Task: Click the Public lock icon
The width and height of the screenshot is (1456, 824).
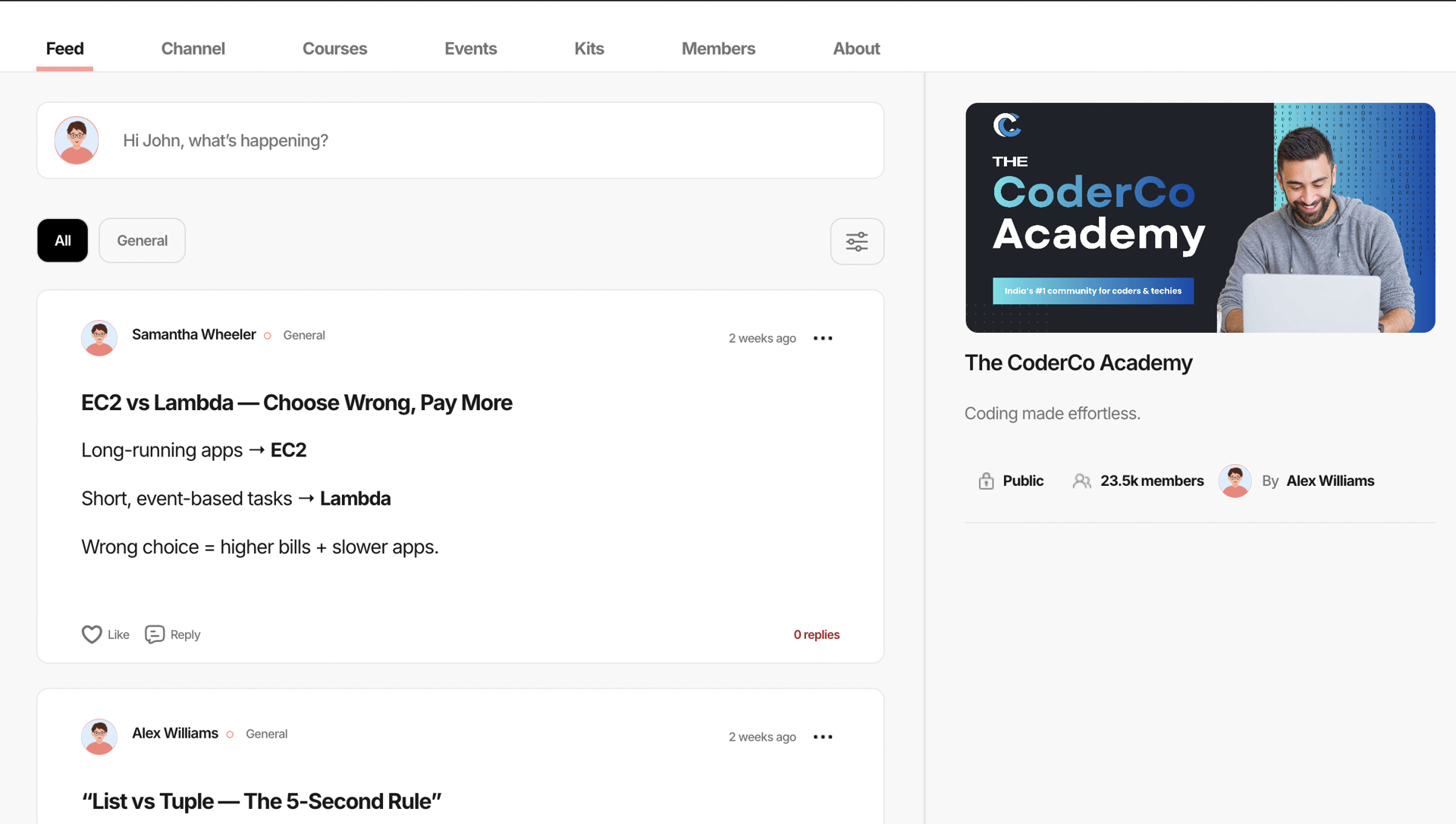Action: coord(986,481)
